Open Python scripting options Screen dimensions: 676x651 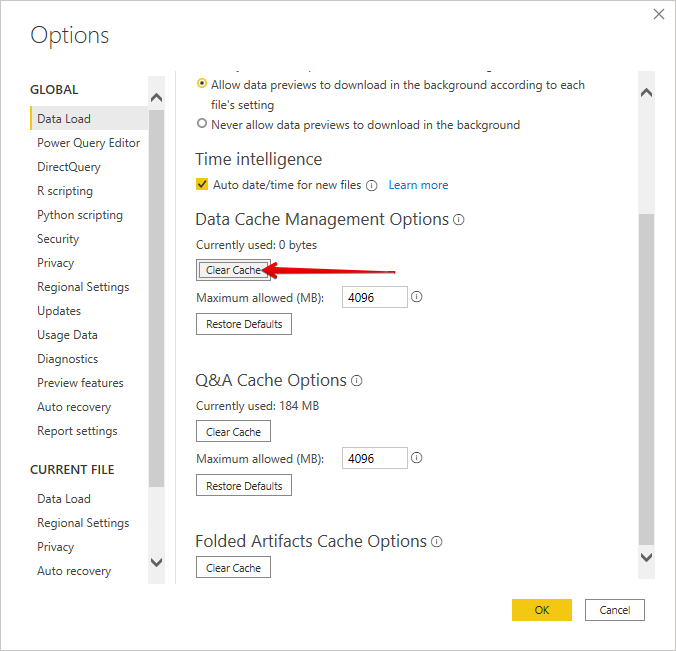pyautogui.click(x=80, y=215)
